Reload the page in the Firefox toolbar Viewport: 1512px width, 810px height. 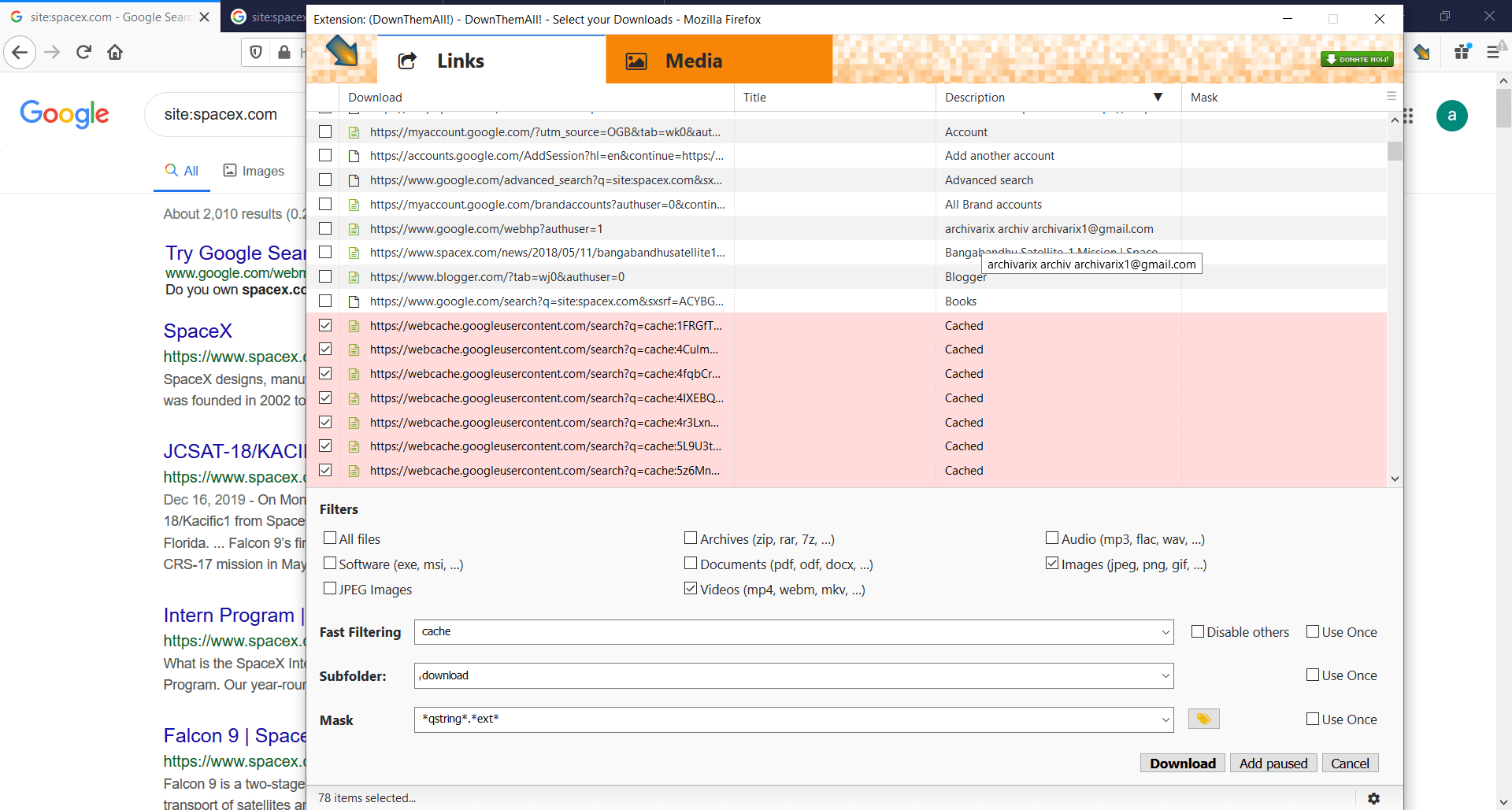tap(83, 53)
